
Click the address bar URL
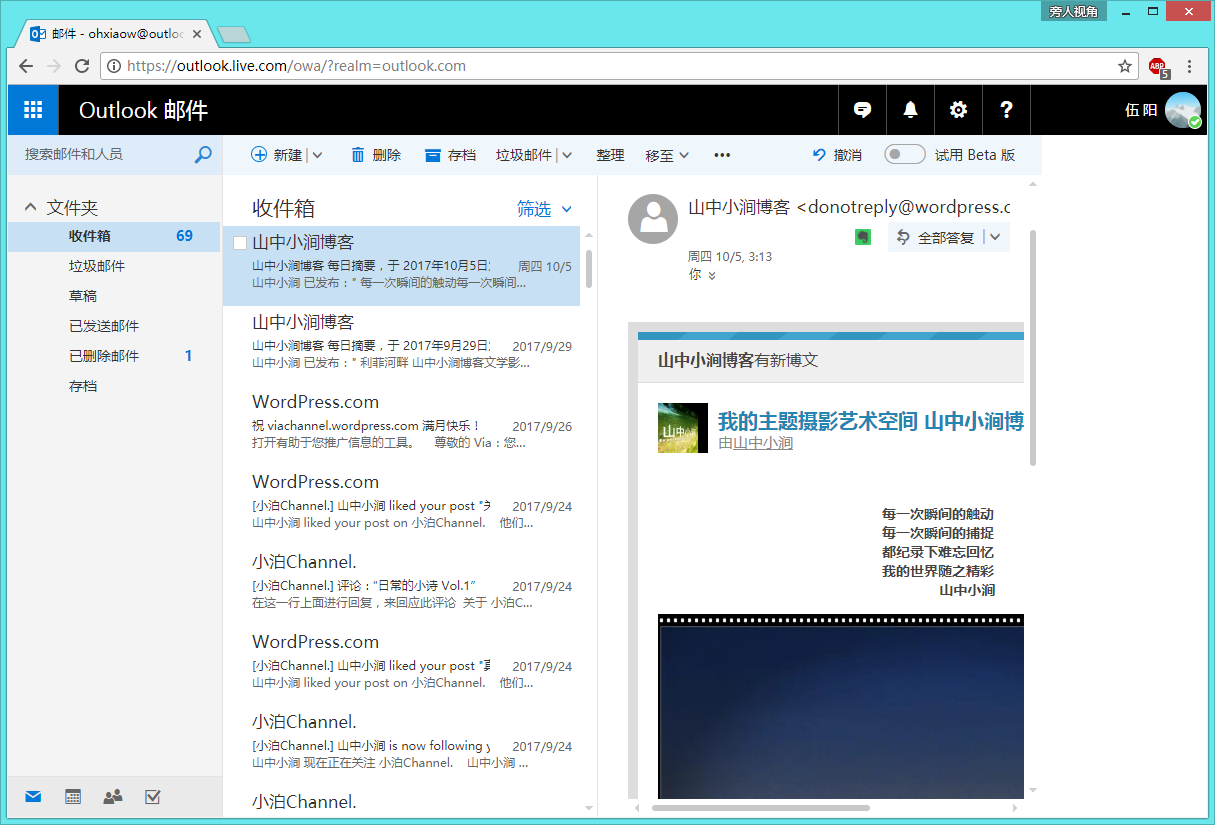(297, 66)
